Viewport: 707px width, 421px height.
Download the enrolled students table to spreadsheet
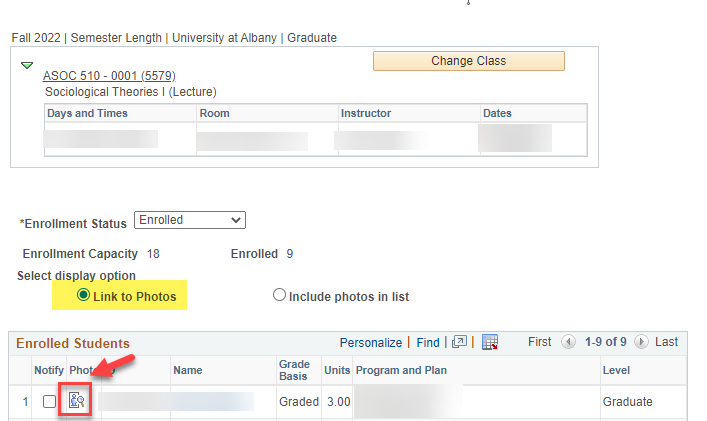pyautogui.click(x=490, y=342)
